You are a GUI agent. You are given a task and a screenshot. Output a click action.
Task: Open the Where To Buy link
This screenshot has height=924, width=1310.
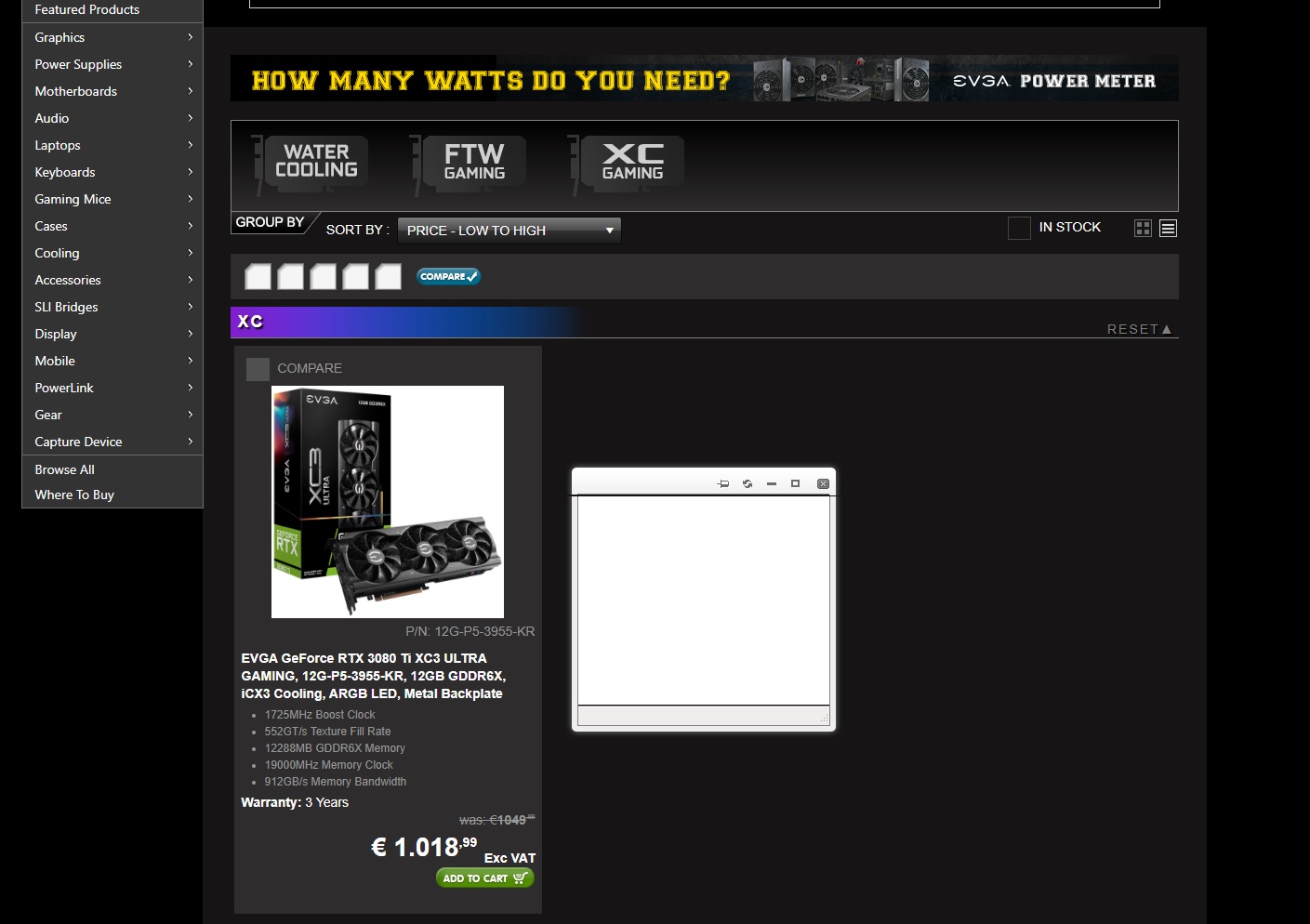pyautogui.click(x=74, y=495)
